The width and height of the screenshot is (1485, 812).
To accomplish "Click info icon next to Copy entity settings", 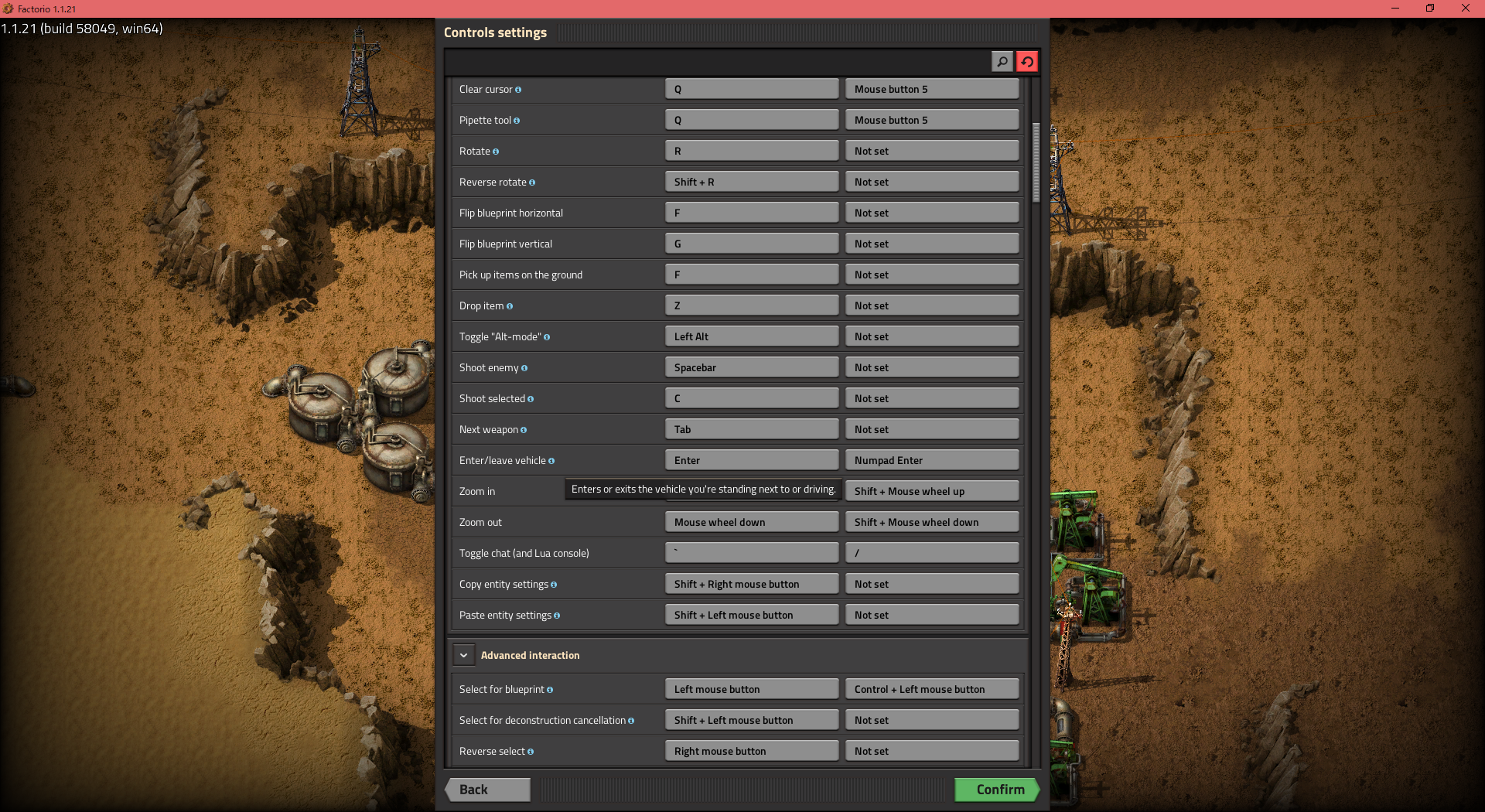I will pyautogui.click(x=554, y=585).
